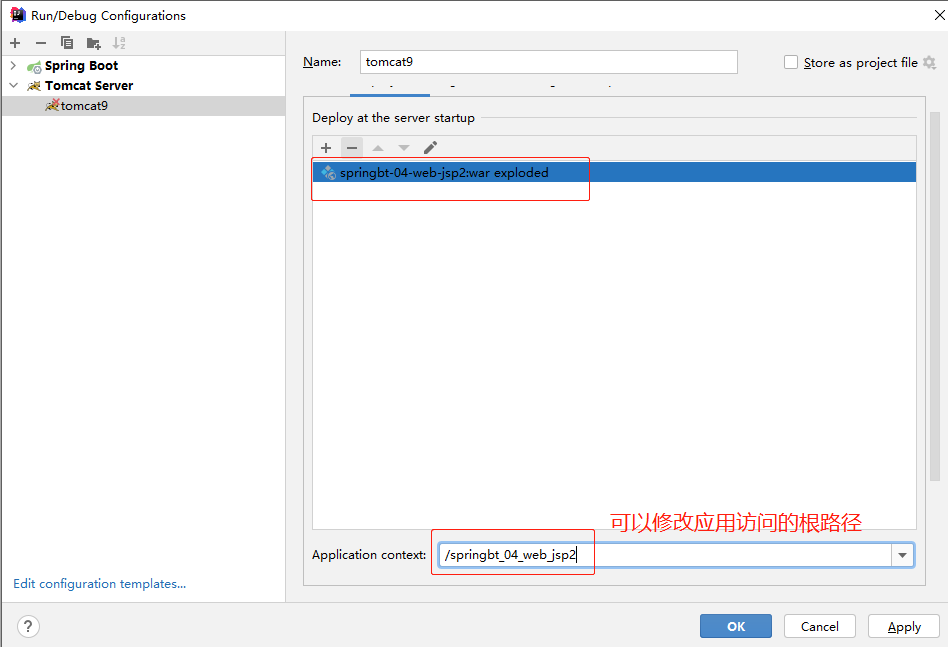
Task: Click the Spring Boot category icon
Action: 34,66
